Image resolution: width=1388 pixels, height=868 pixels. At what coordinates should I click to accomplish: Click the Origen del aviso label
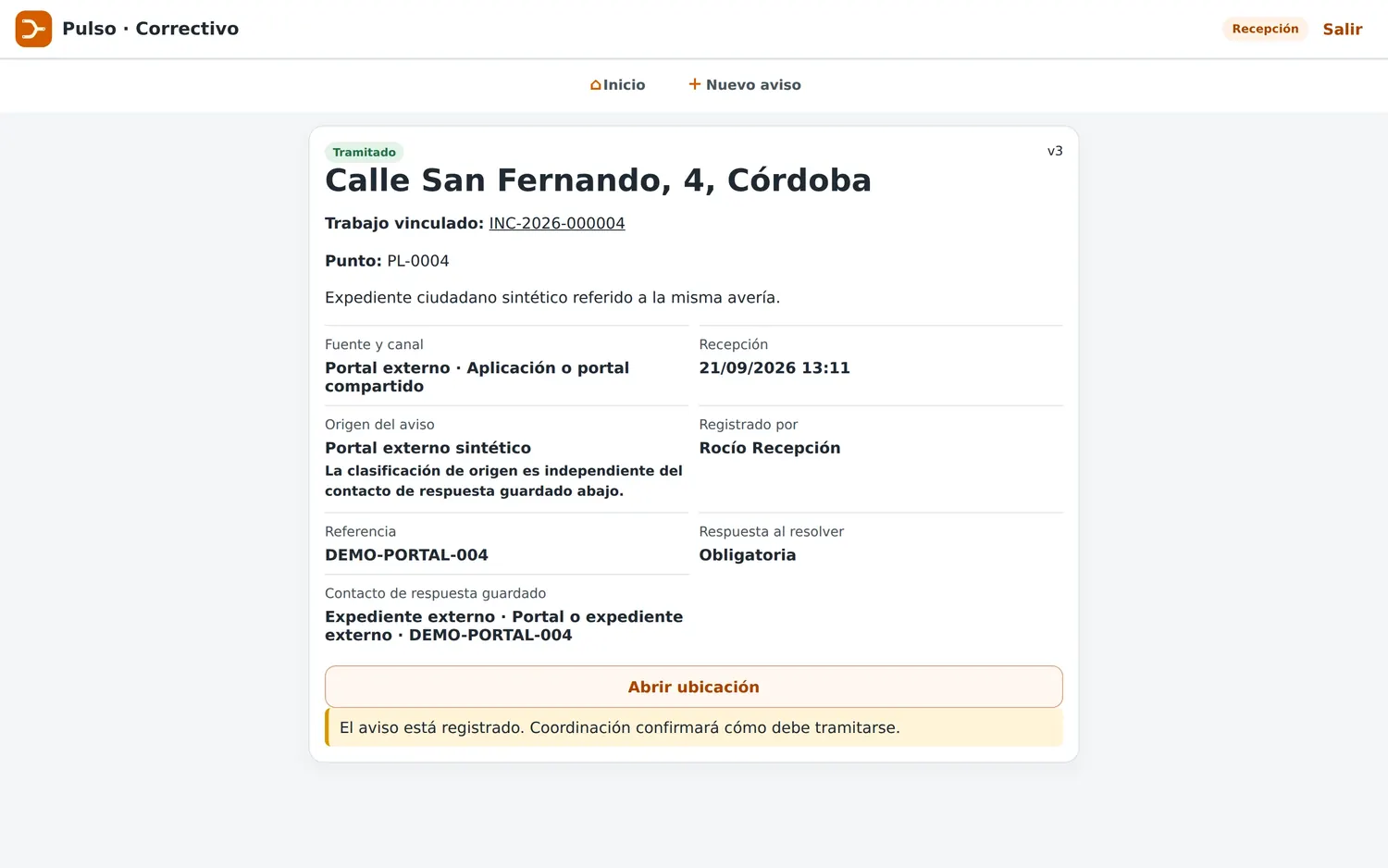(379, 425)
